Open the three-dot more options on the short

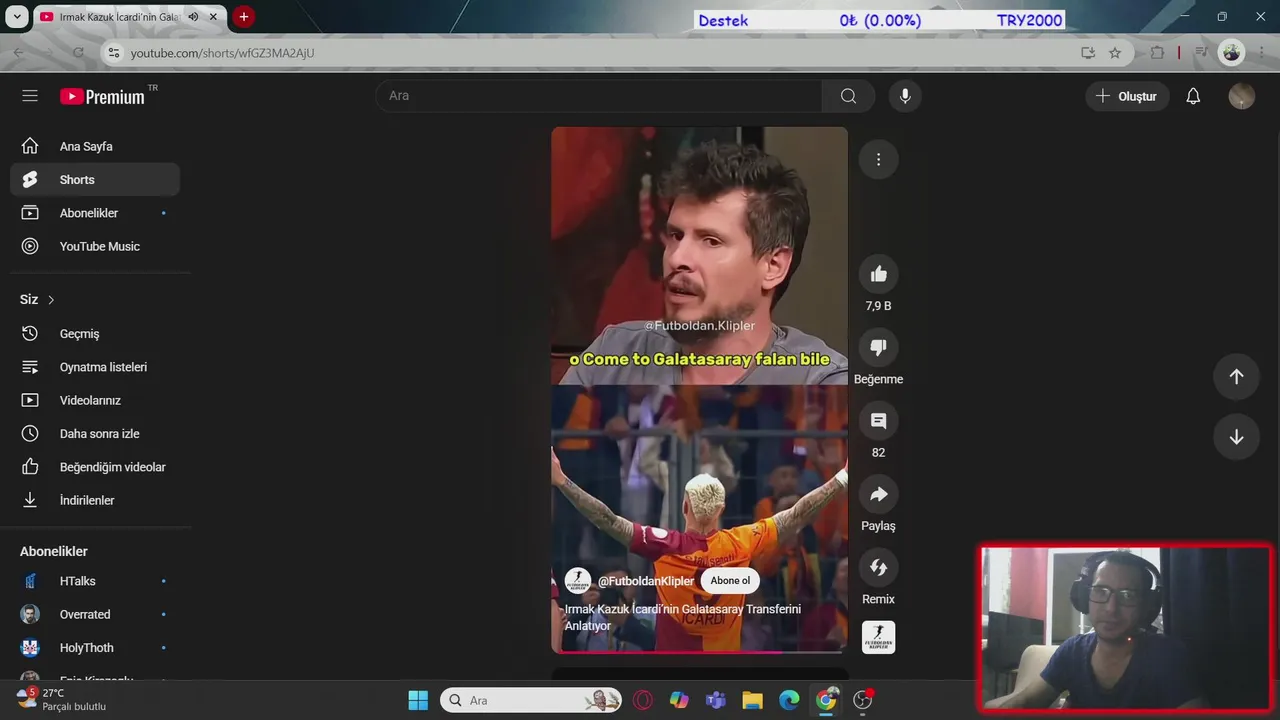point(879,159)
